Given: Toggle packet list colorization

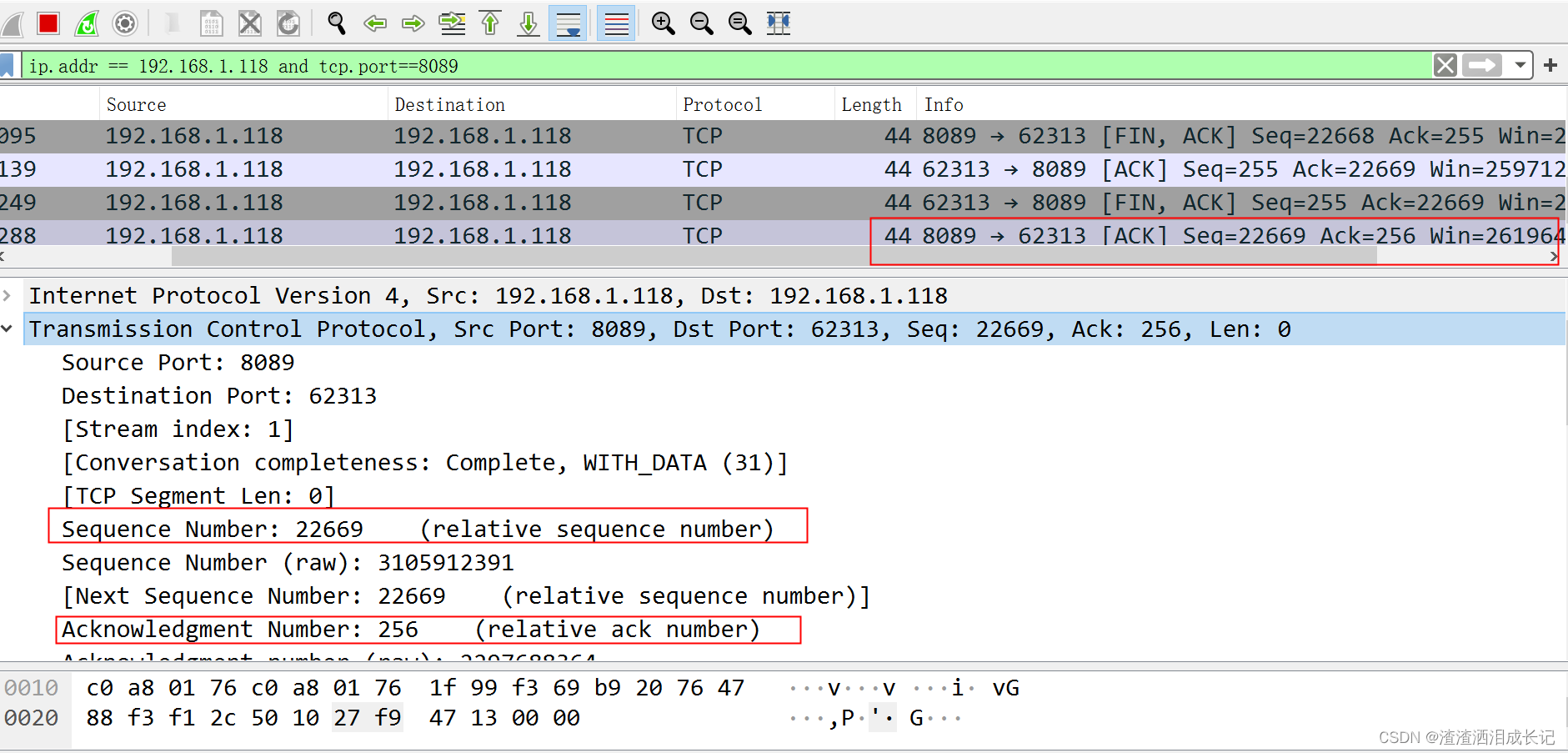Looking at the screenshot, I should (616, 23).
